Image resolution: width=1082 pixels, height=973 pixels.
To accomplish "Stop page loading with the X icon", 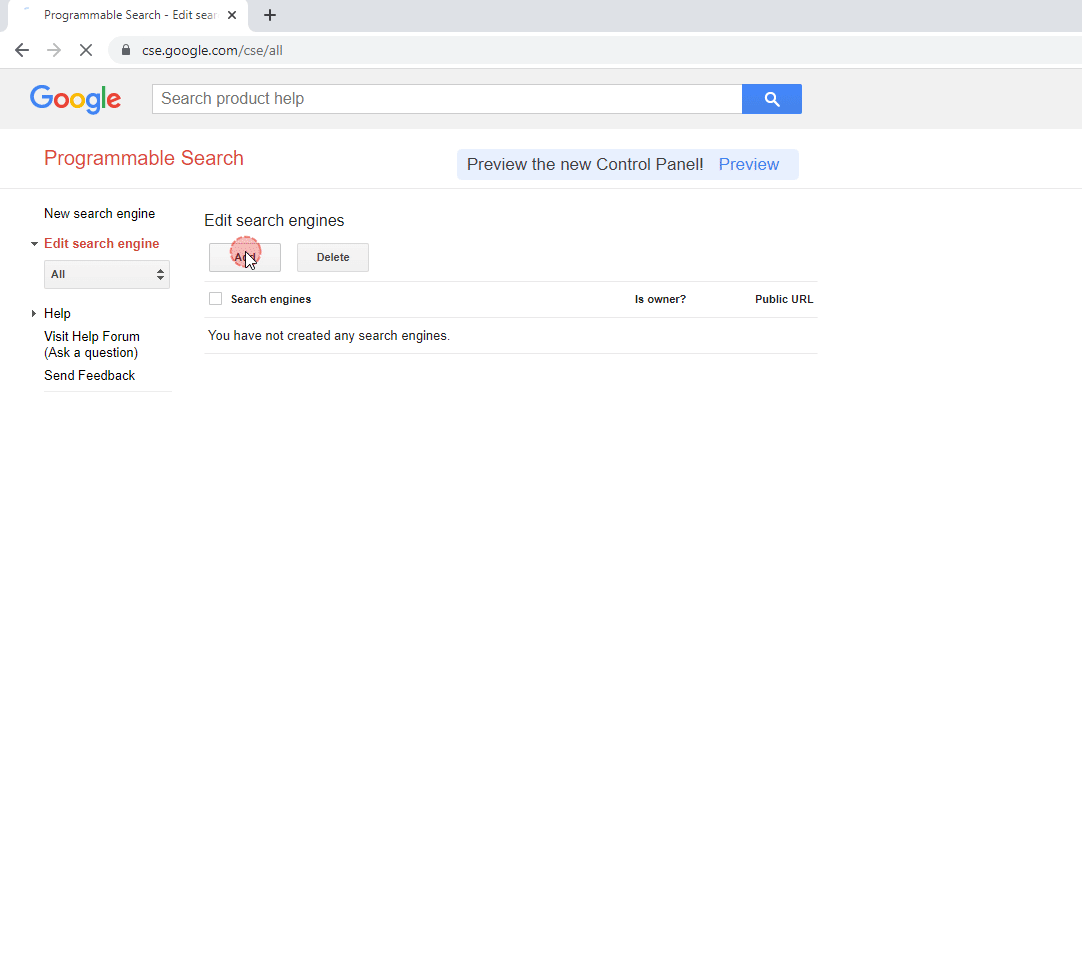I will tap(86, 50).
